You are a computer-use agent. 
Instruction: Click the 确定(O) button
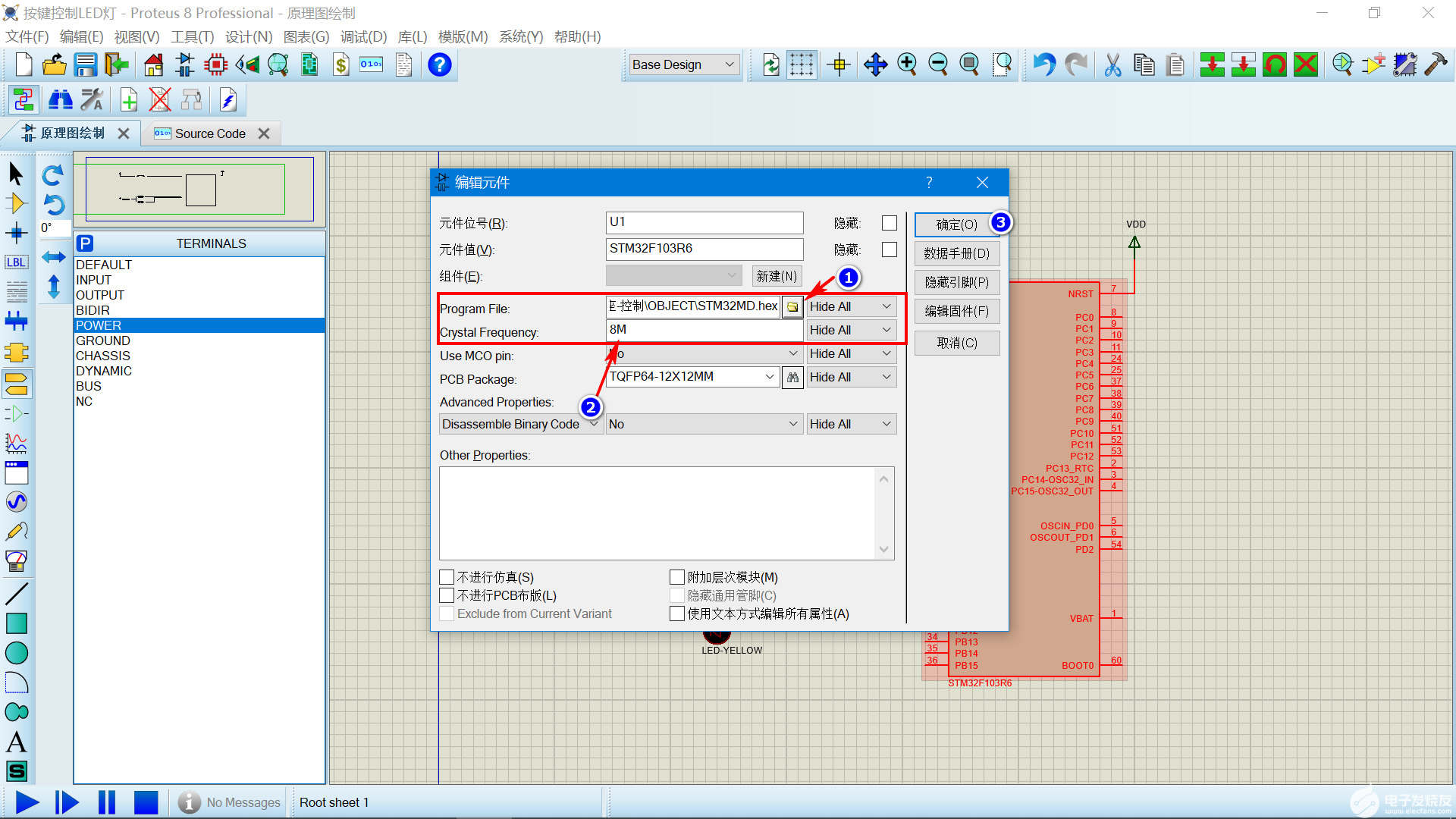pos(955,224)
